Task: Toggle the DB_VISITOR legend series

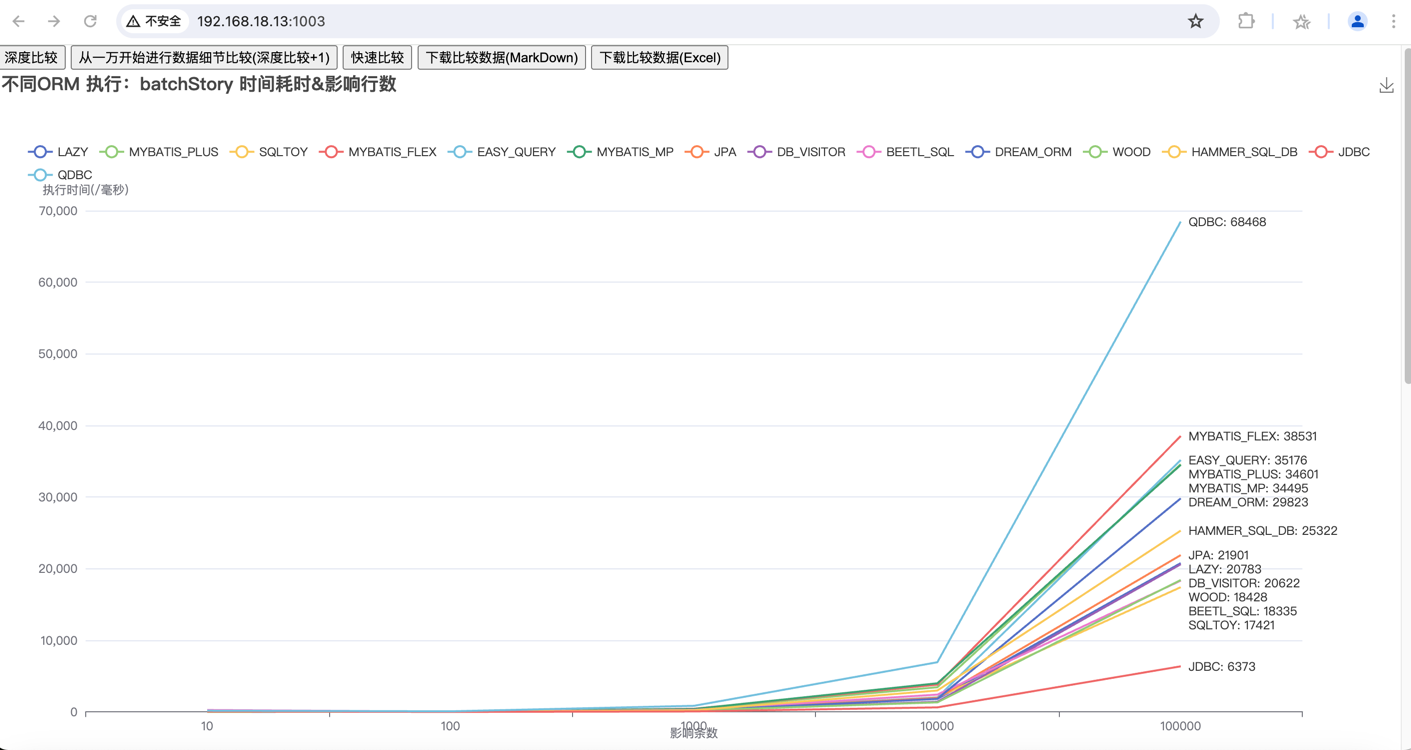Action: click(x=796, y=152)
